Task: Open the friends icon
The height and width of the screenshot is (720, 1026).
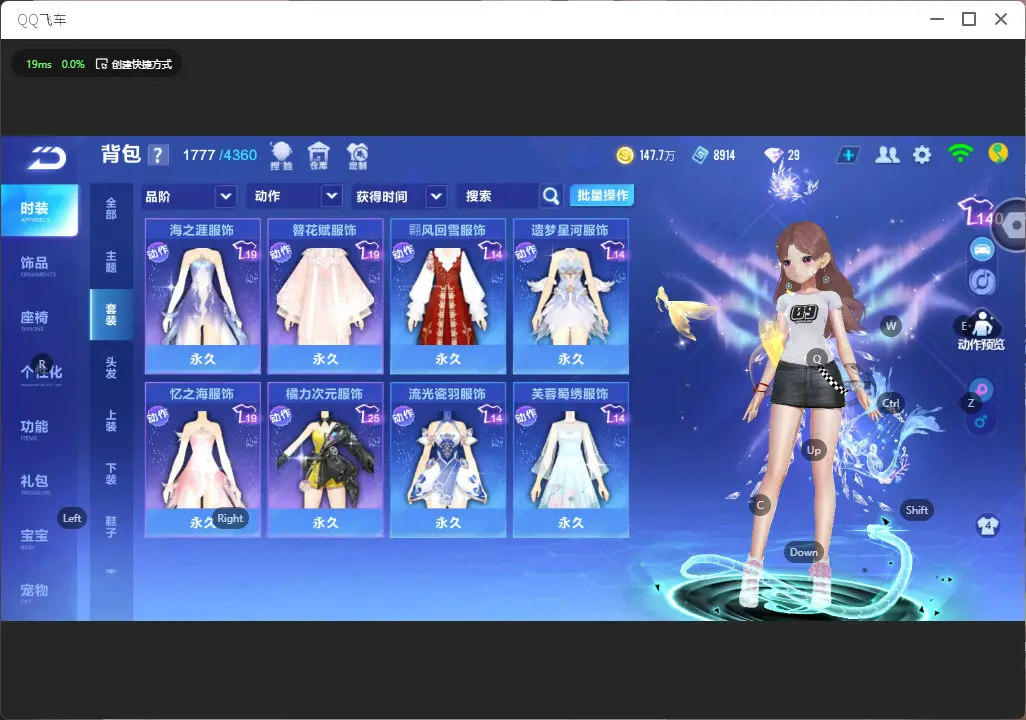Action: pyautogui.click(x=887, y=155)
